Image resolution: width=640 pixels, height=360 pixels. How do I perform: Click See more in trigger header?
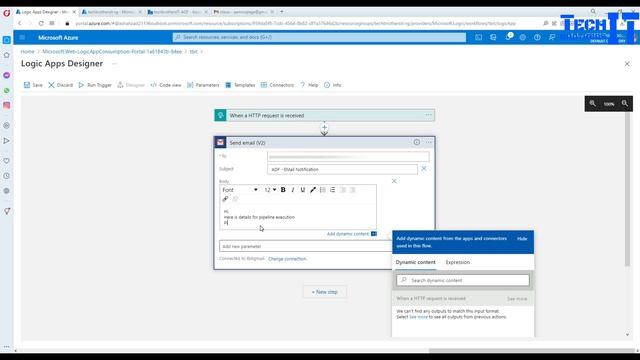click(x=517, y=299)
